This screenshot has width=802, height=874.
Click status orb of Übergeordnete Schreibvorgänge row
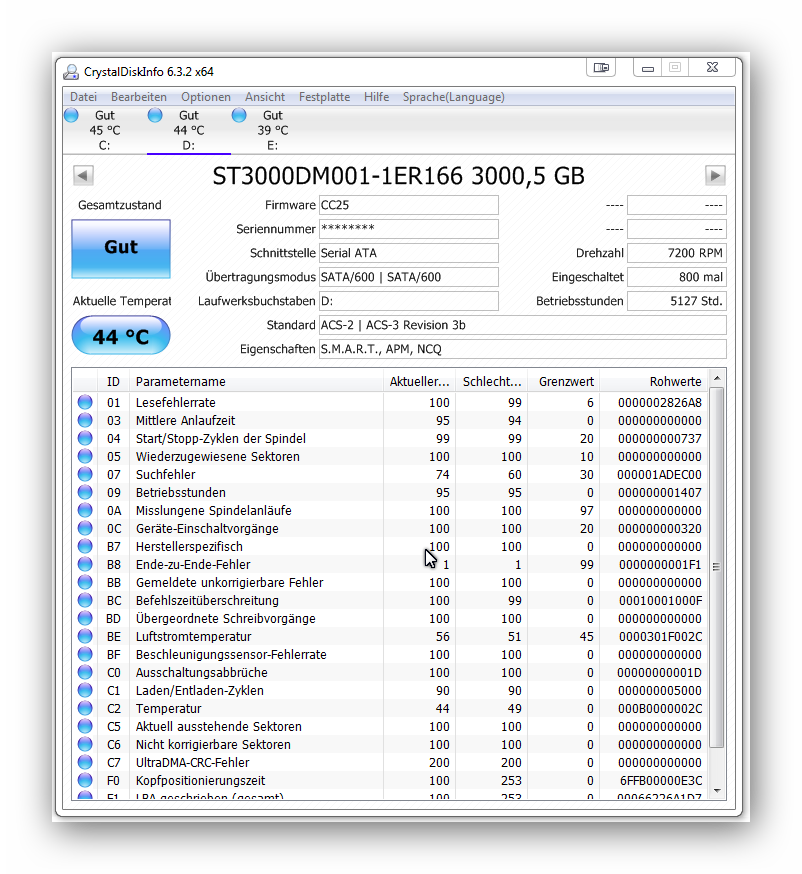pos(85,618)
